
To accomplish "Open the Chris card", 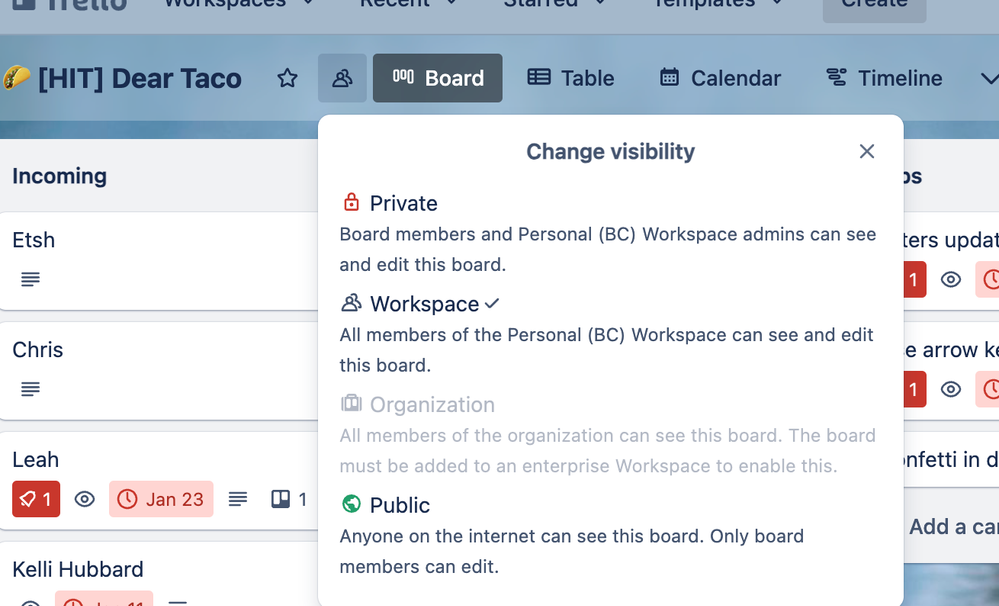I will 159,371.
